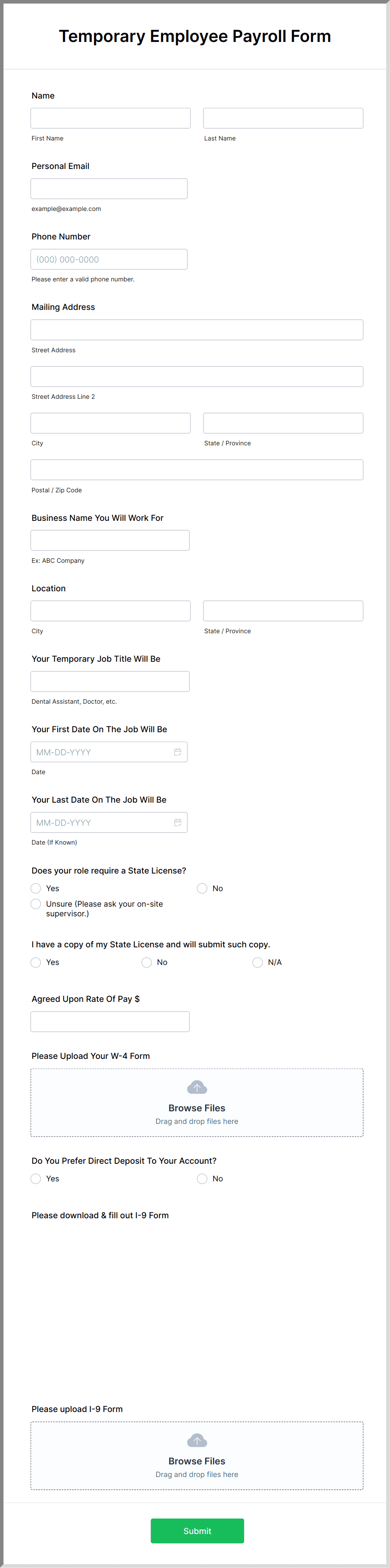Click upload cloud icon in I-9 area

(x=197, y=1441)
